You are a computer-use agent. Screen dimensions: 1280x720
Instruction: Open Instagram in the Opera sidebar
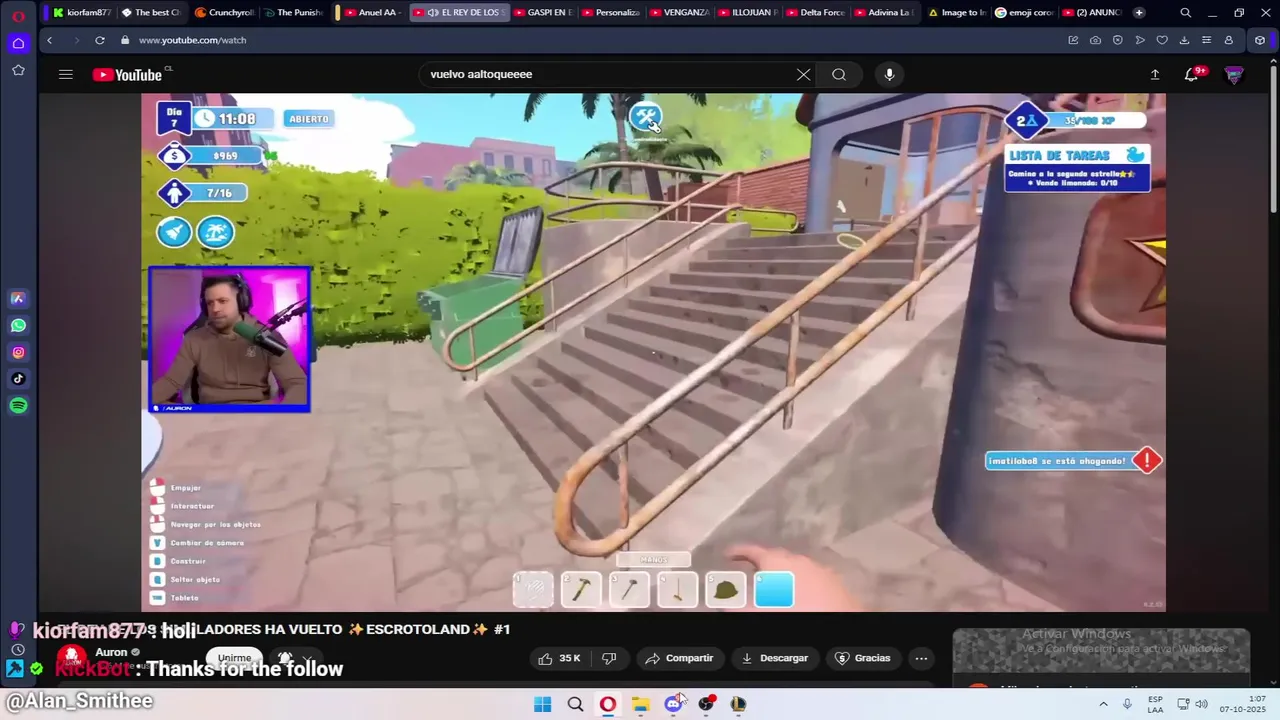pyautogui.click(x=18, y=352)
